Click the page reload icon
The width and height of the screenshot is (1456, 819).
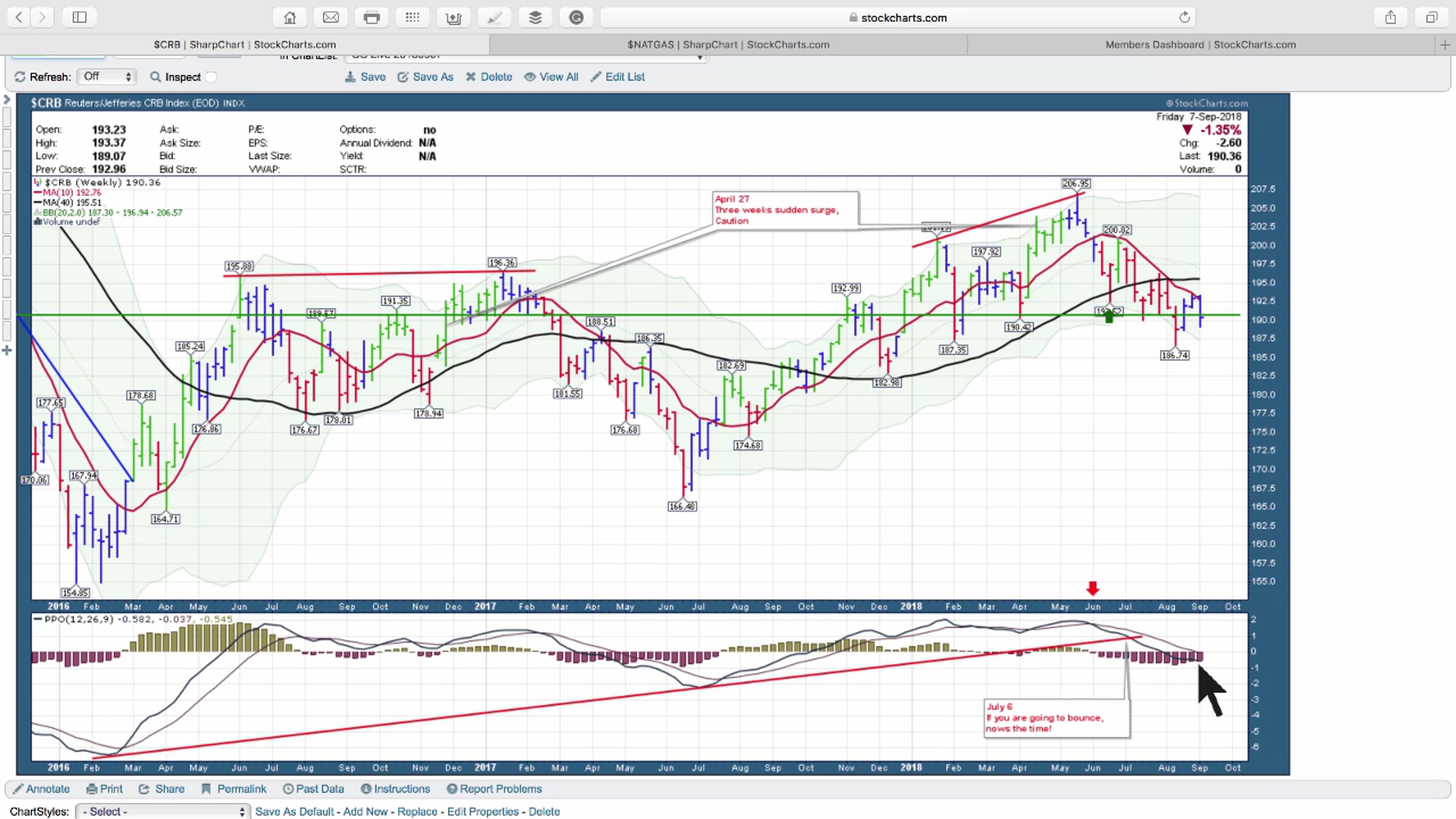pyautogui.click(x=1184, y=18)
